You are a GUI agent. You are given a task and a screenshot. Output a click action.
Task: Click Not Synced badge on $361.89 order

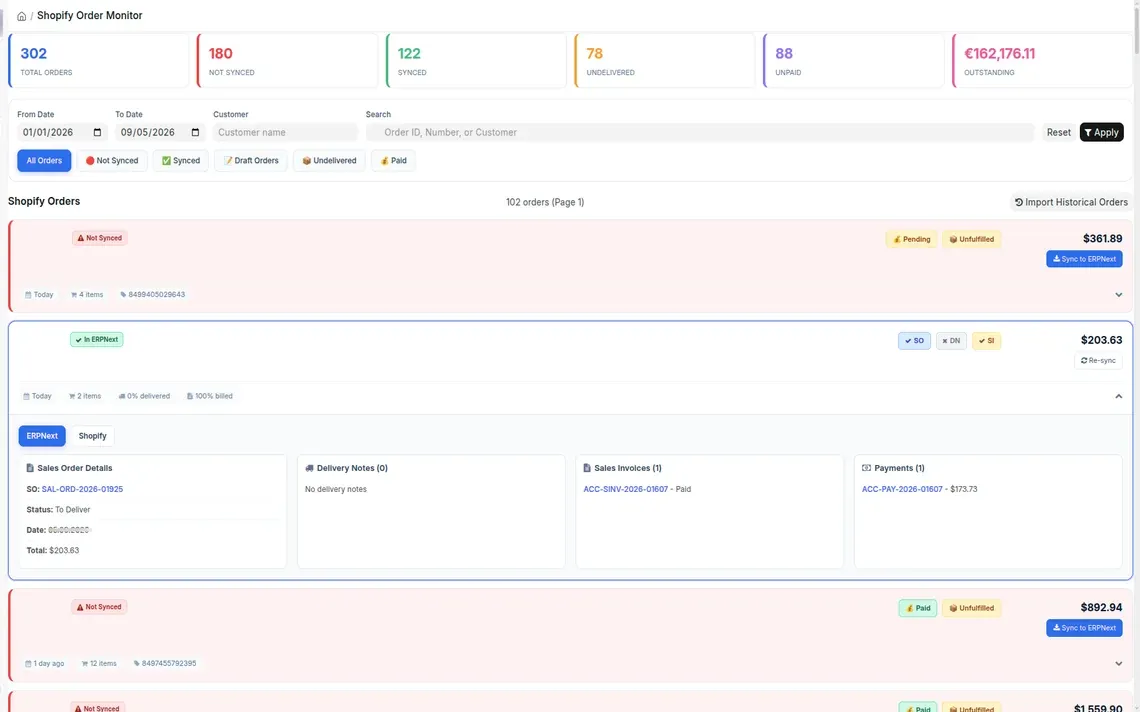(100, 238)
